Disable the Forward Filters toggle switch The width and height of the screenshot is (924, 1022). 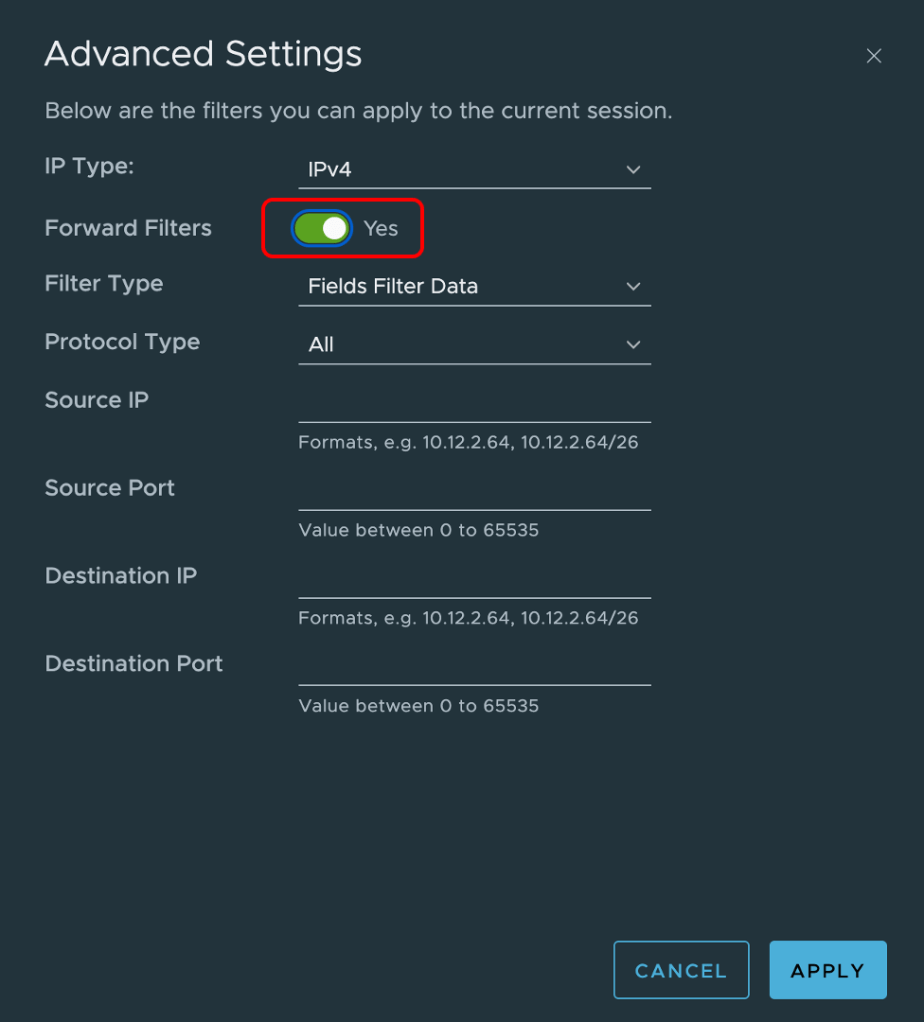coord(322,228)
